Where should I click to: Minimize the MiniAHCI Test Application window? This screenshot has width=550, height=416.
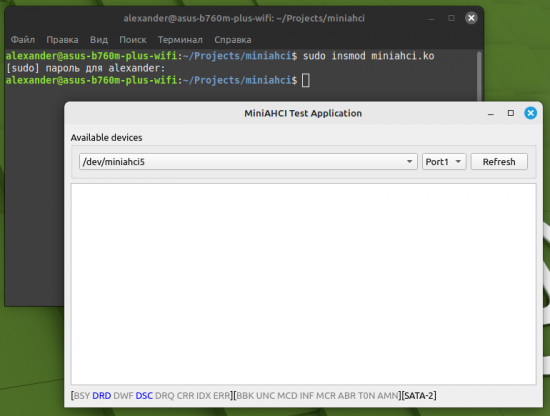pyautogui.click(x=491, y=114)
